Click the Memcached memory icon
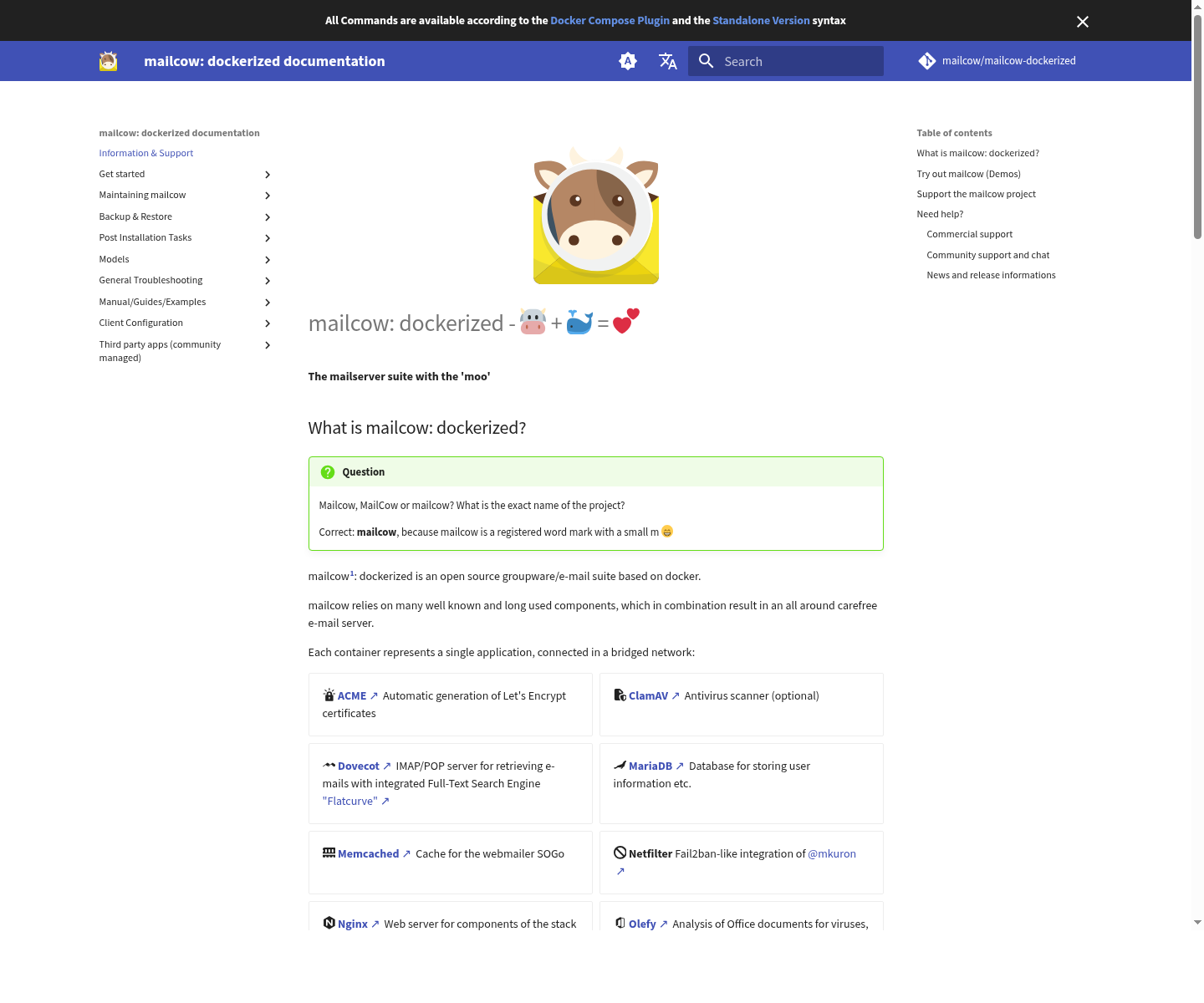 [x=329, y=853]
